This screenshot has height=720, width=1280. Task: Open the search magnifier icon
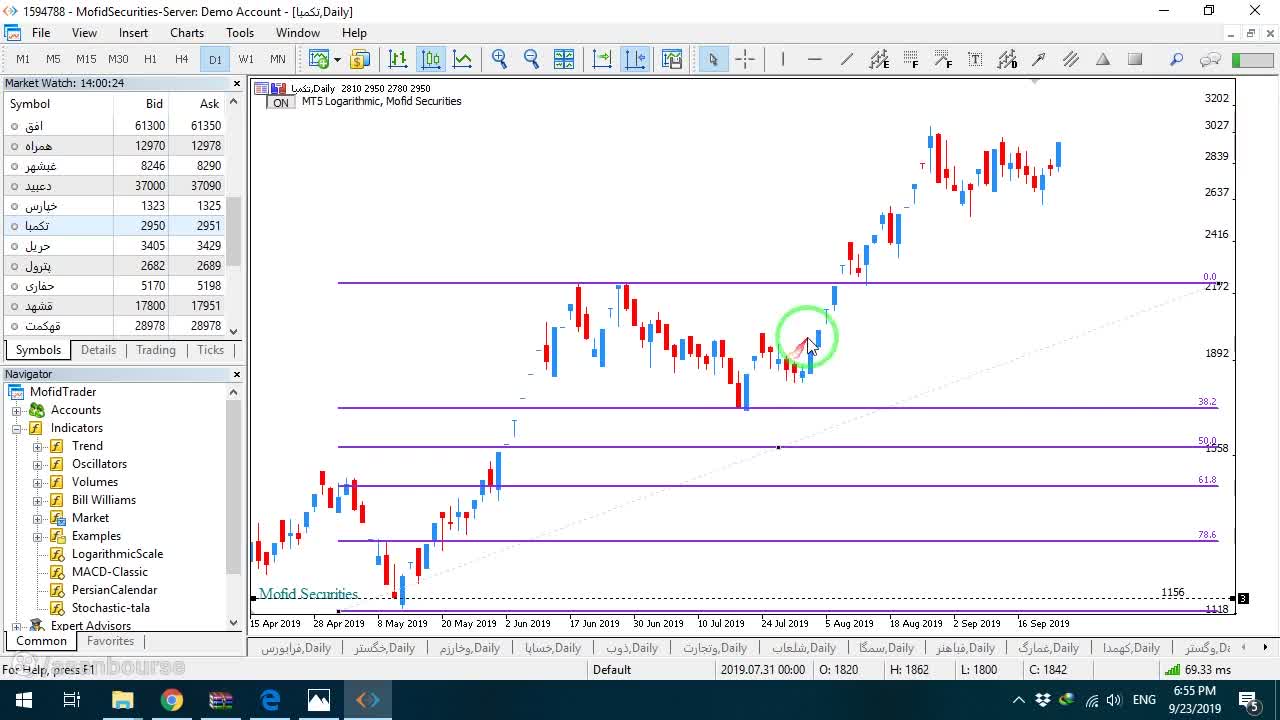(x=1177, y=59)
